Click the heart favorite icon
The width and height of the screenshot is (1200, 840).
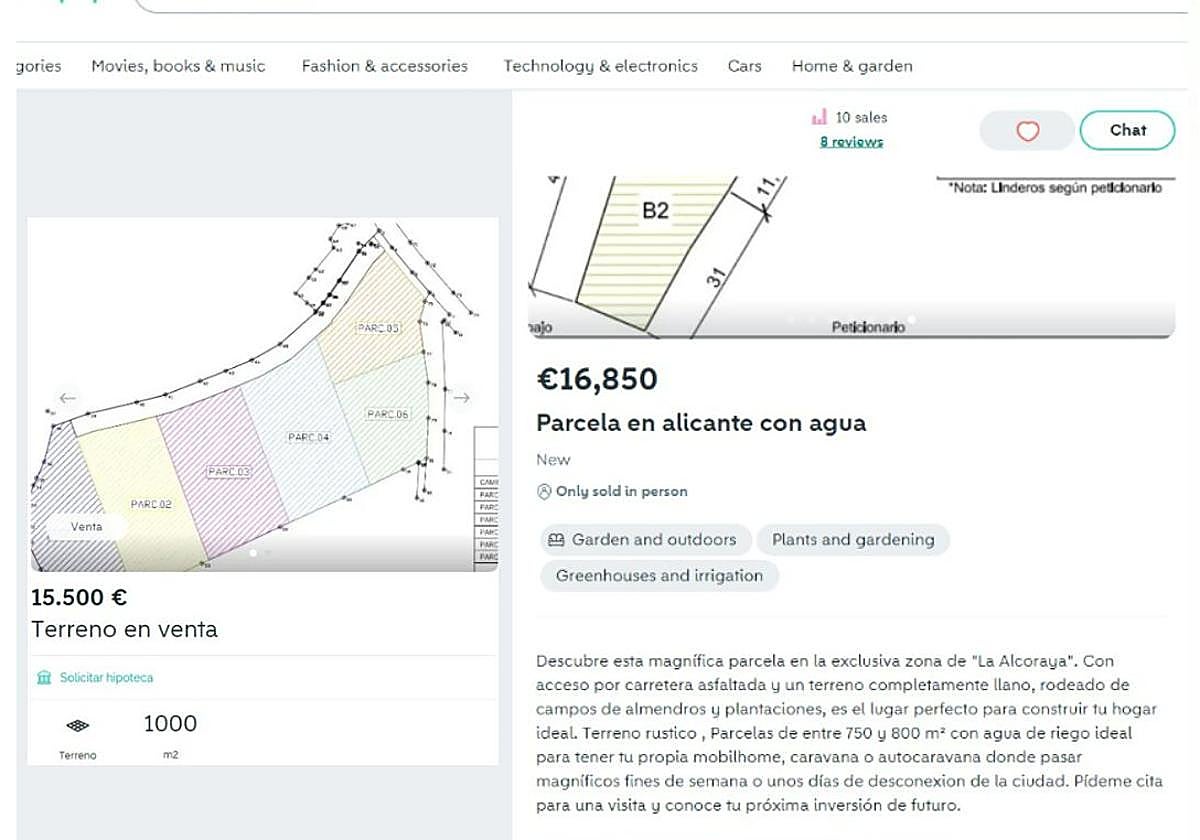(1027, 131)
